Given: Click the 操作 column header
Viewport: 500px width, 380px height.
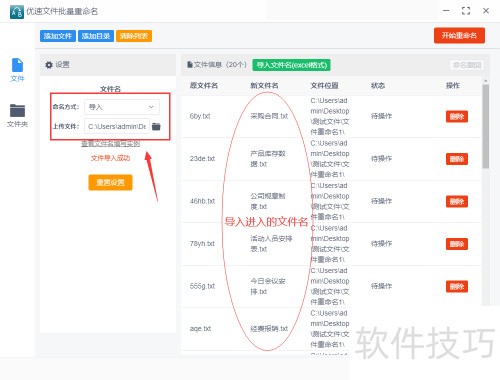Looking at the screenshot, I should 453,86.
